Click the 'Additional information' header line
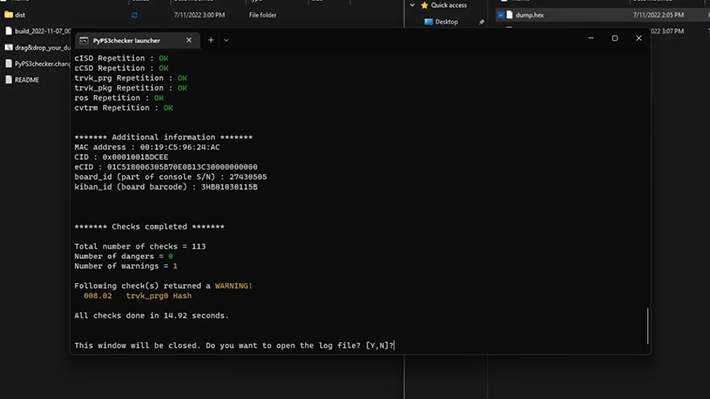Image resolution: width=710 pixels, height=399 pixels. [x=163, y=137]
